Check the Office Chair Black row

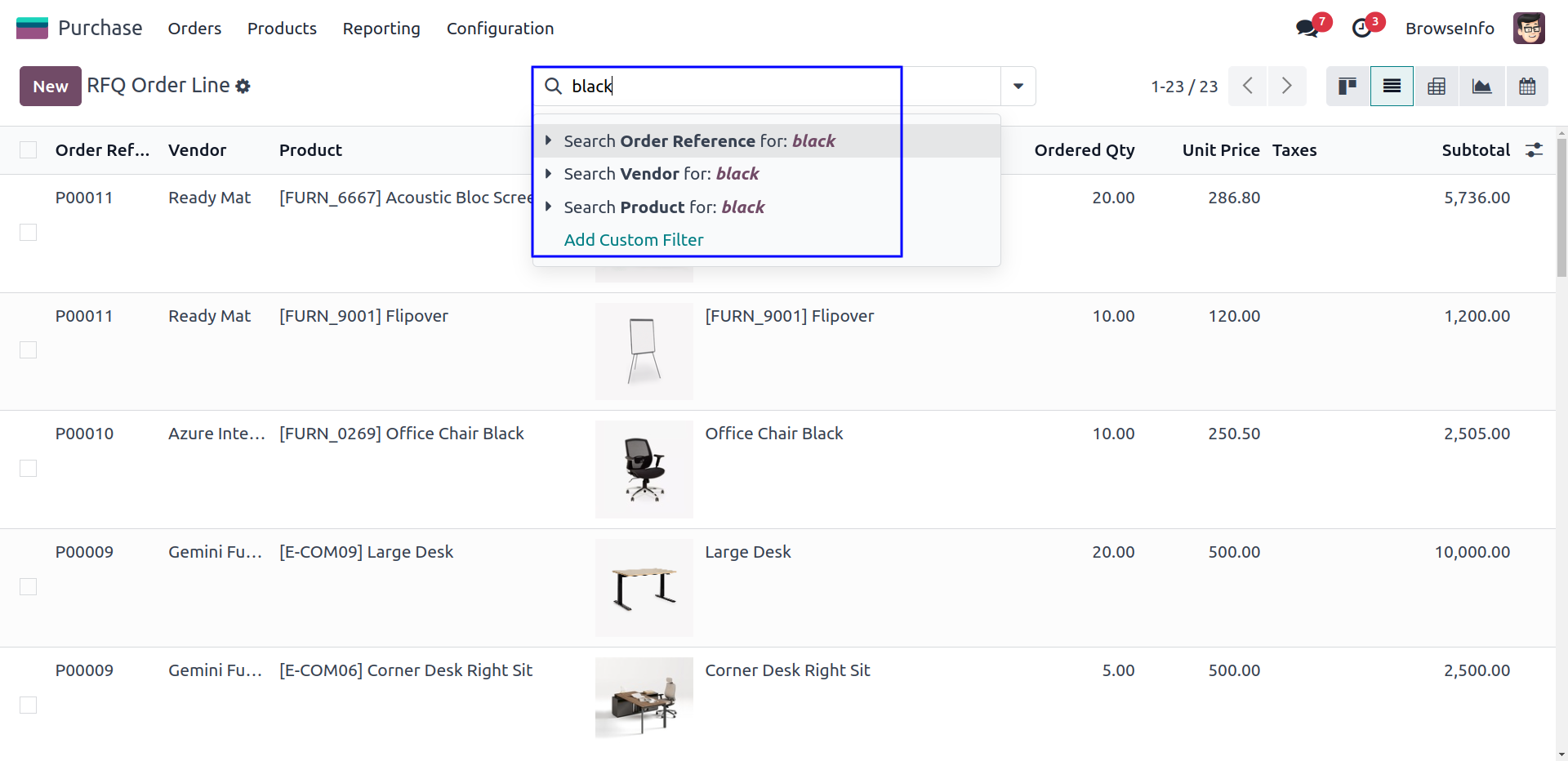(29, 469)
